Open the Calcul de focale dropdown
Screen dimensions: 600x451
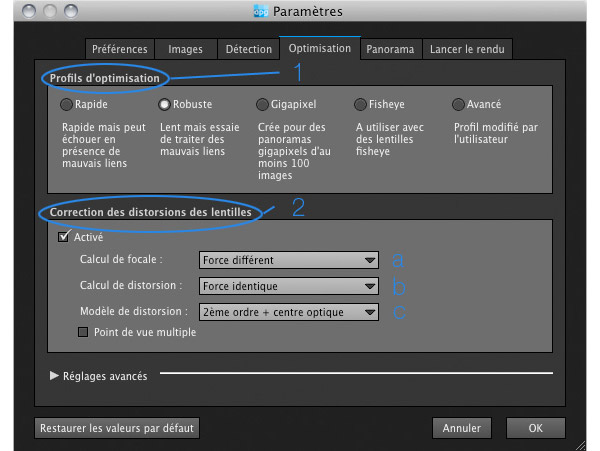click(289, 260)
